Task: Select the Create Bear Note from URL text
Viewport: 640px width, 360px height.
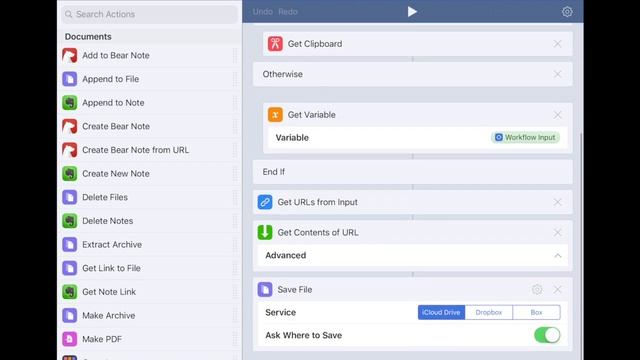Action: pyautogui.click(x=136, y=150)
